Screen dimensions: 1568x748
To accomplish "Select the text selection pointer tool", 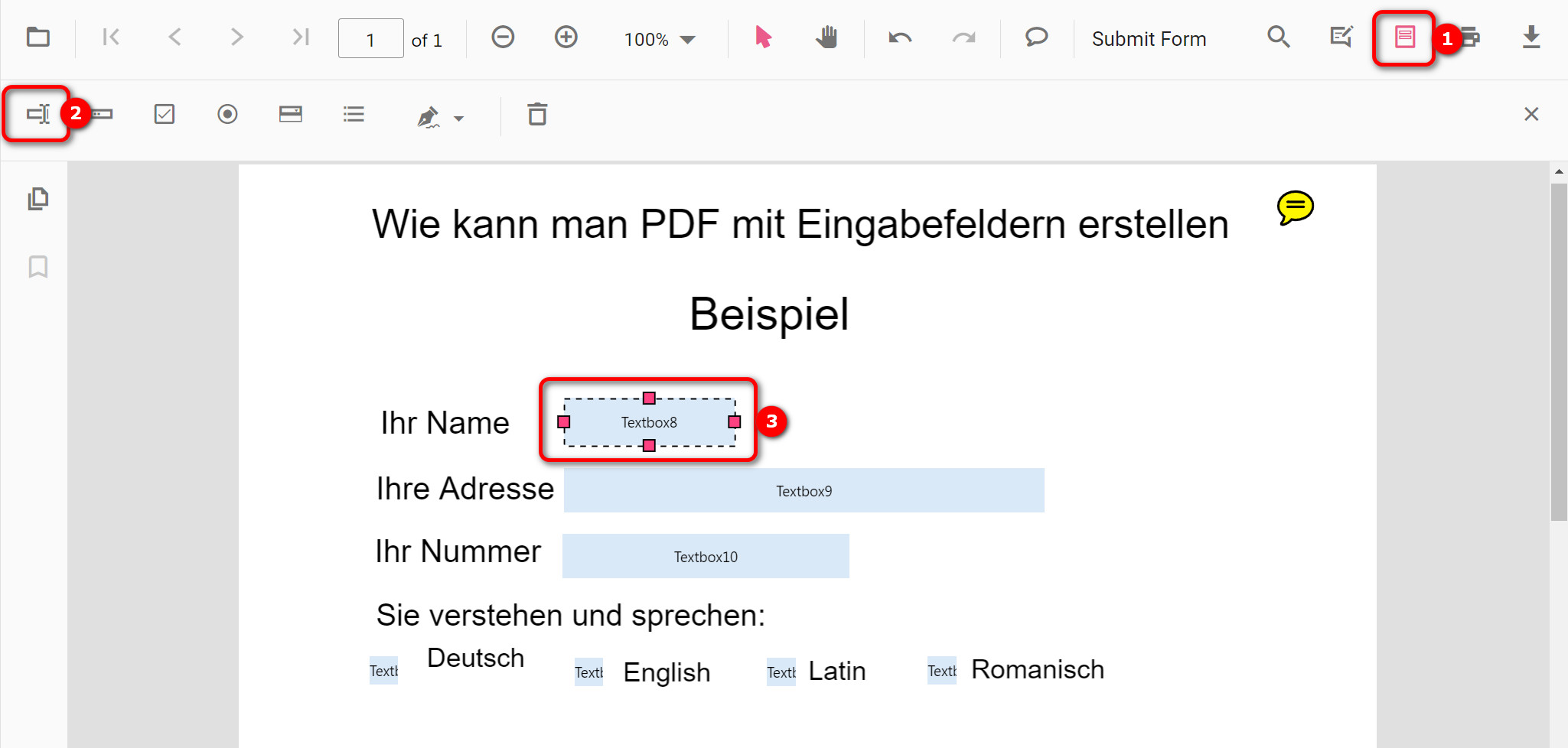I will 763,37.
